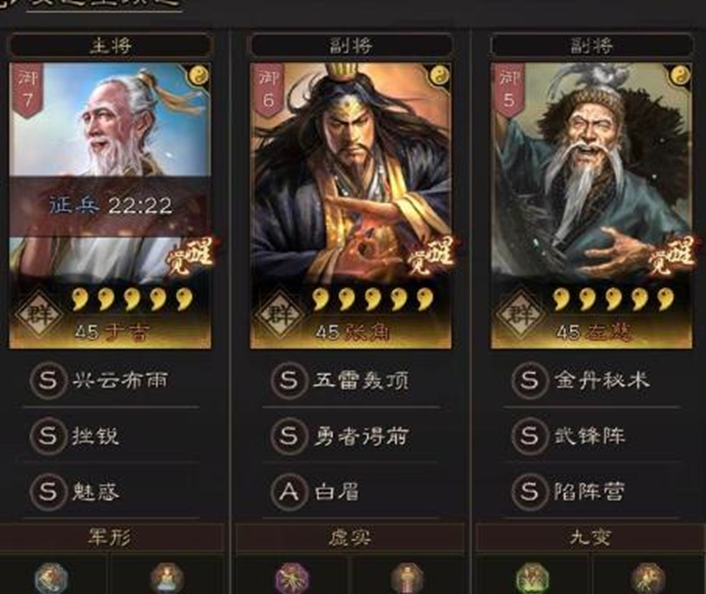706x594 pixels.
Task: Select the green equipment icon below 九变
Action: [x=533, y=578]
